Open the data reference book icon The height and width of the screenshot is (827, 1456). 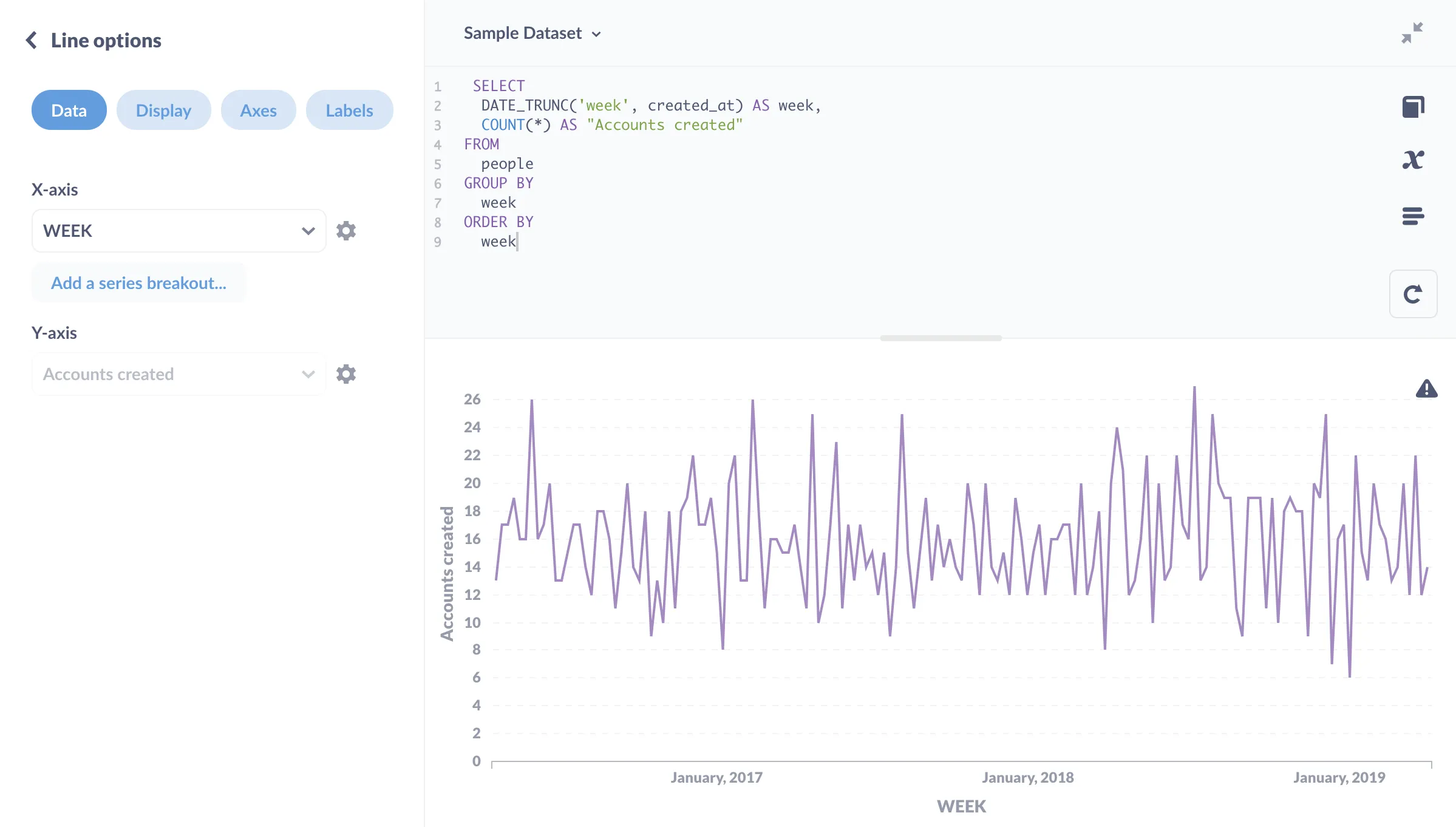coord(1413,107)
